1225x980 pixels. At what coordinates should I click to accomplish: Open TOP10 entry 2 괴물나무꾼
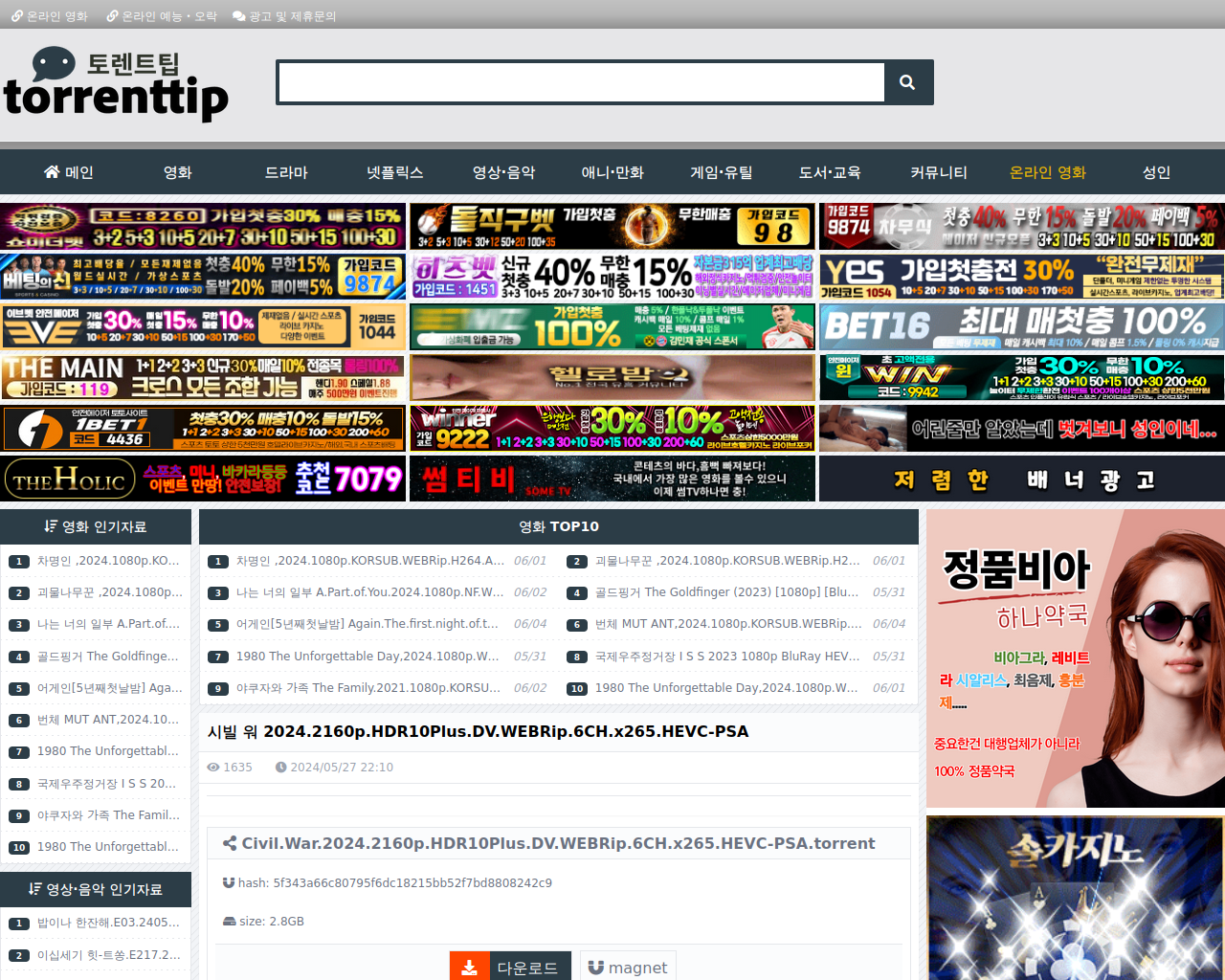727,561
